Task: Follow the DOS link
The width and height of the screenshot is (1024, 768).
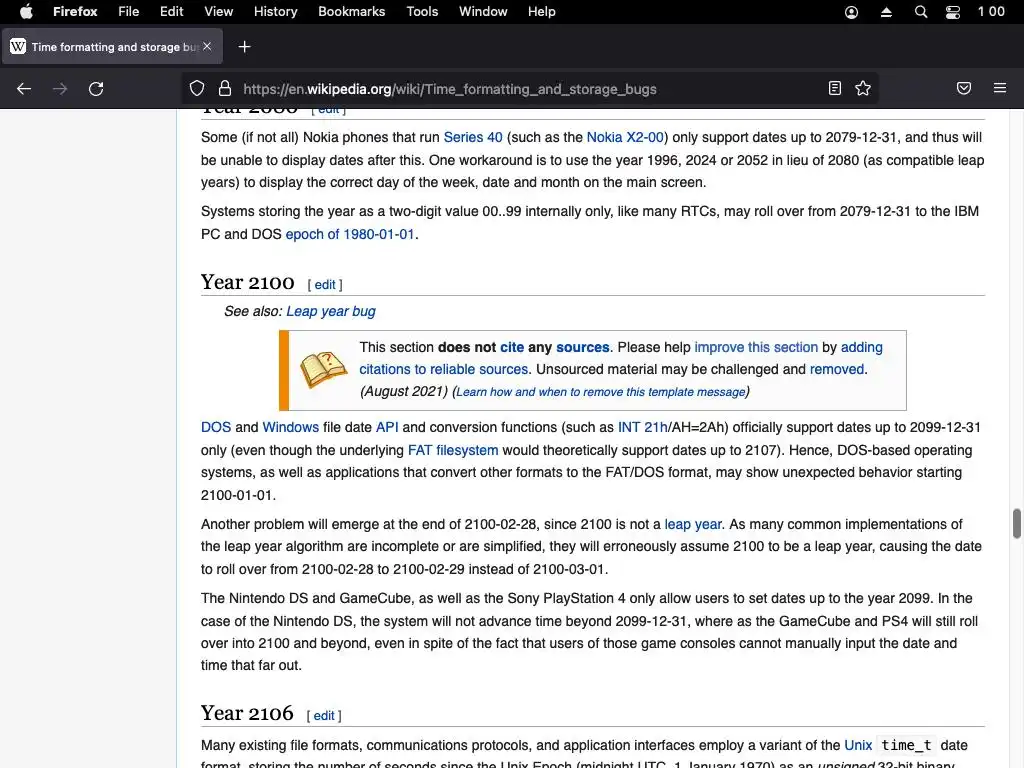Action: pyautogui.click(x=216, y=427)
